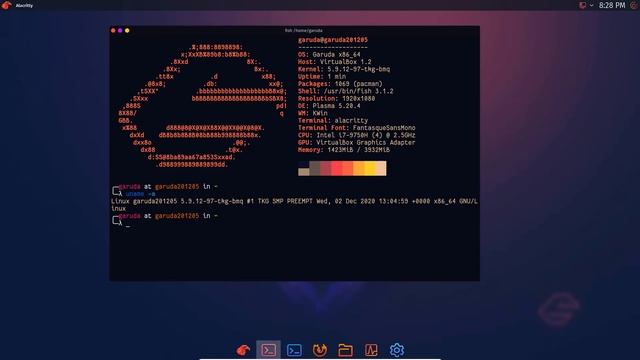Click the 'Packages: 1069 (pacman)' line
The height and width of the screenshot is (360, 640).
point(340,84)
